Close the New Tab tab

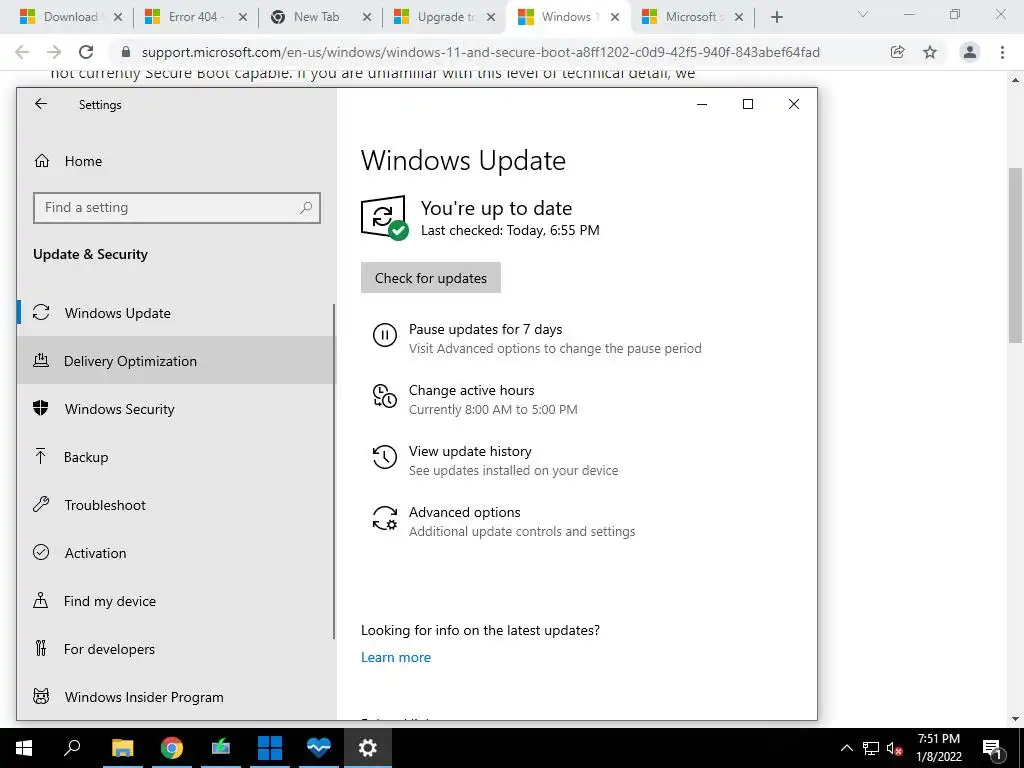367,18
